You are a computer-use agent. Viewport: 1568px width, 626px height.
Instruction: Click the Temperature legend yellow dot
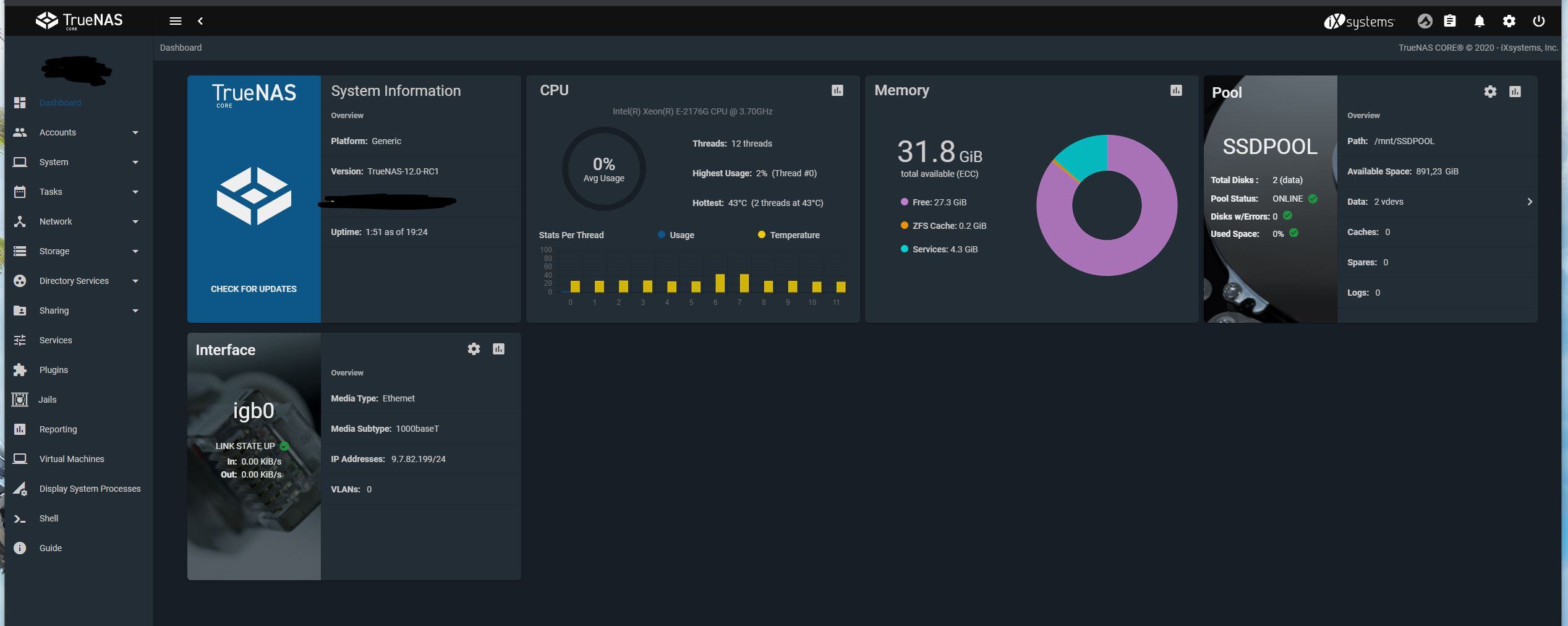click(x=762, y=235)
